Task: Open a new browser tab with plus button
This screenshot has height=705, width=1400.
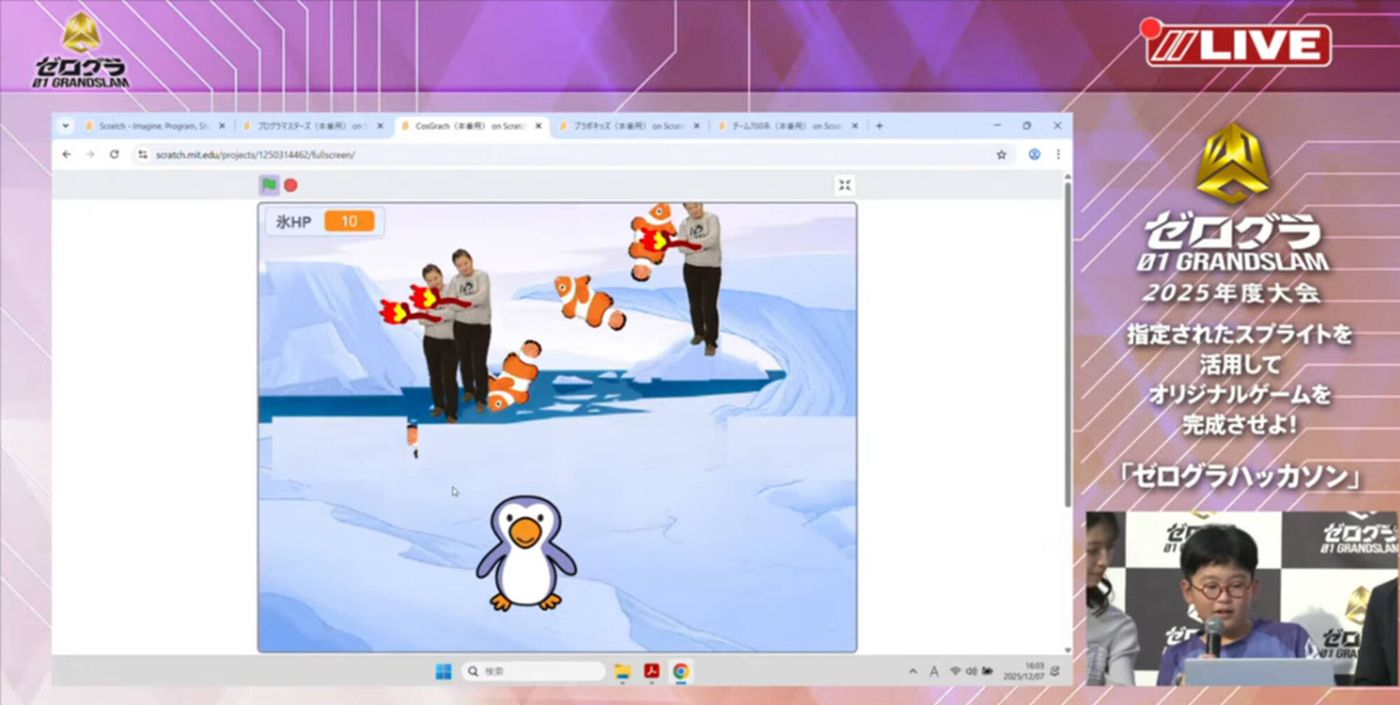Action: click(879, 126)
